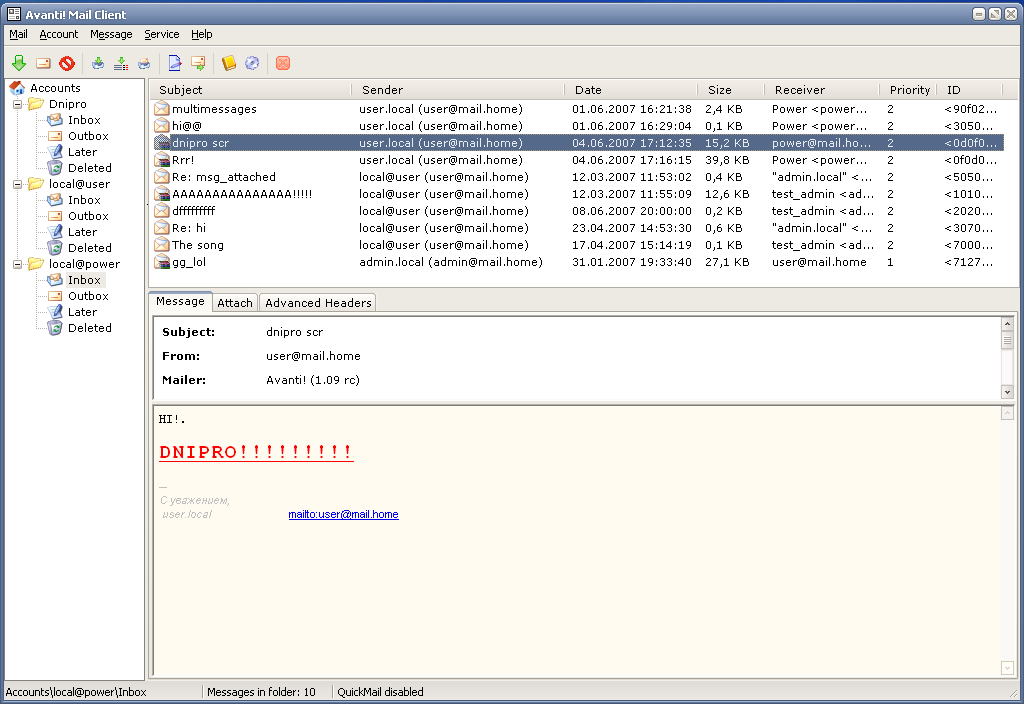Click the message body scroll down arrow
Screen dimensions: 1024x704
tap(1007, 667)
